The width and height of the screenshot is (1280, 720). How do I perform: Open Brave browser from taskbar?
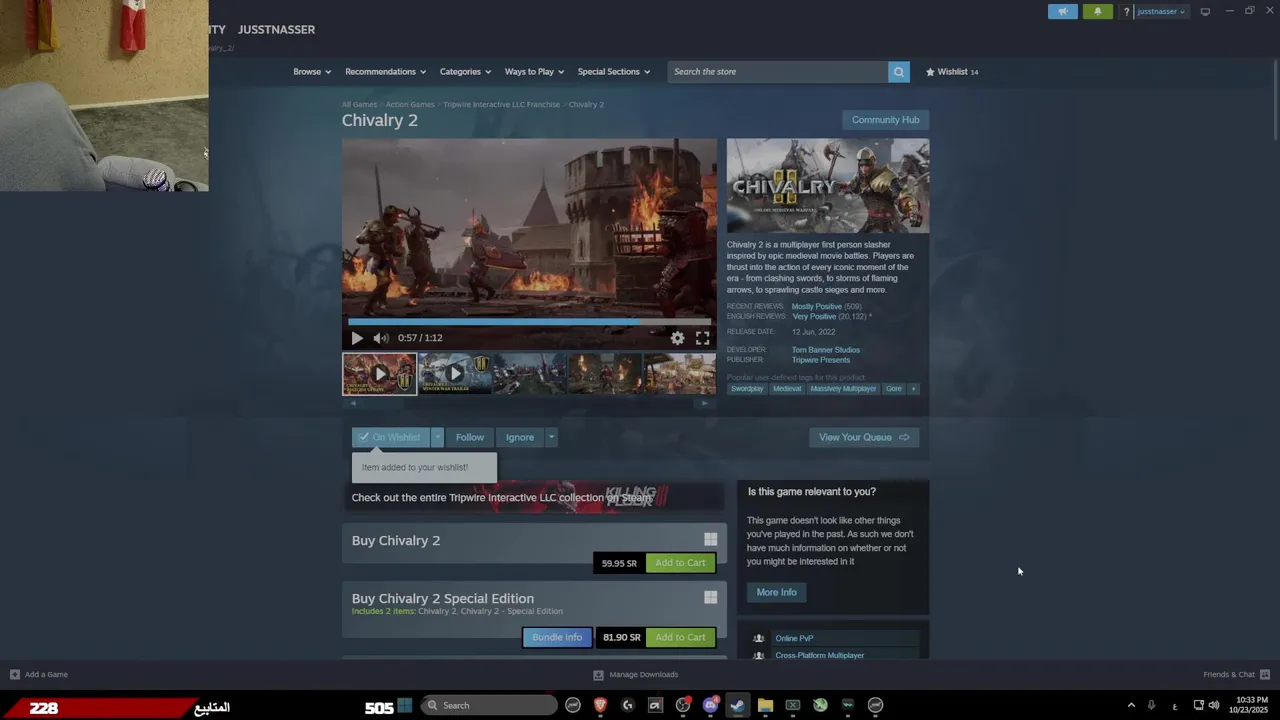point(600,705)
